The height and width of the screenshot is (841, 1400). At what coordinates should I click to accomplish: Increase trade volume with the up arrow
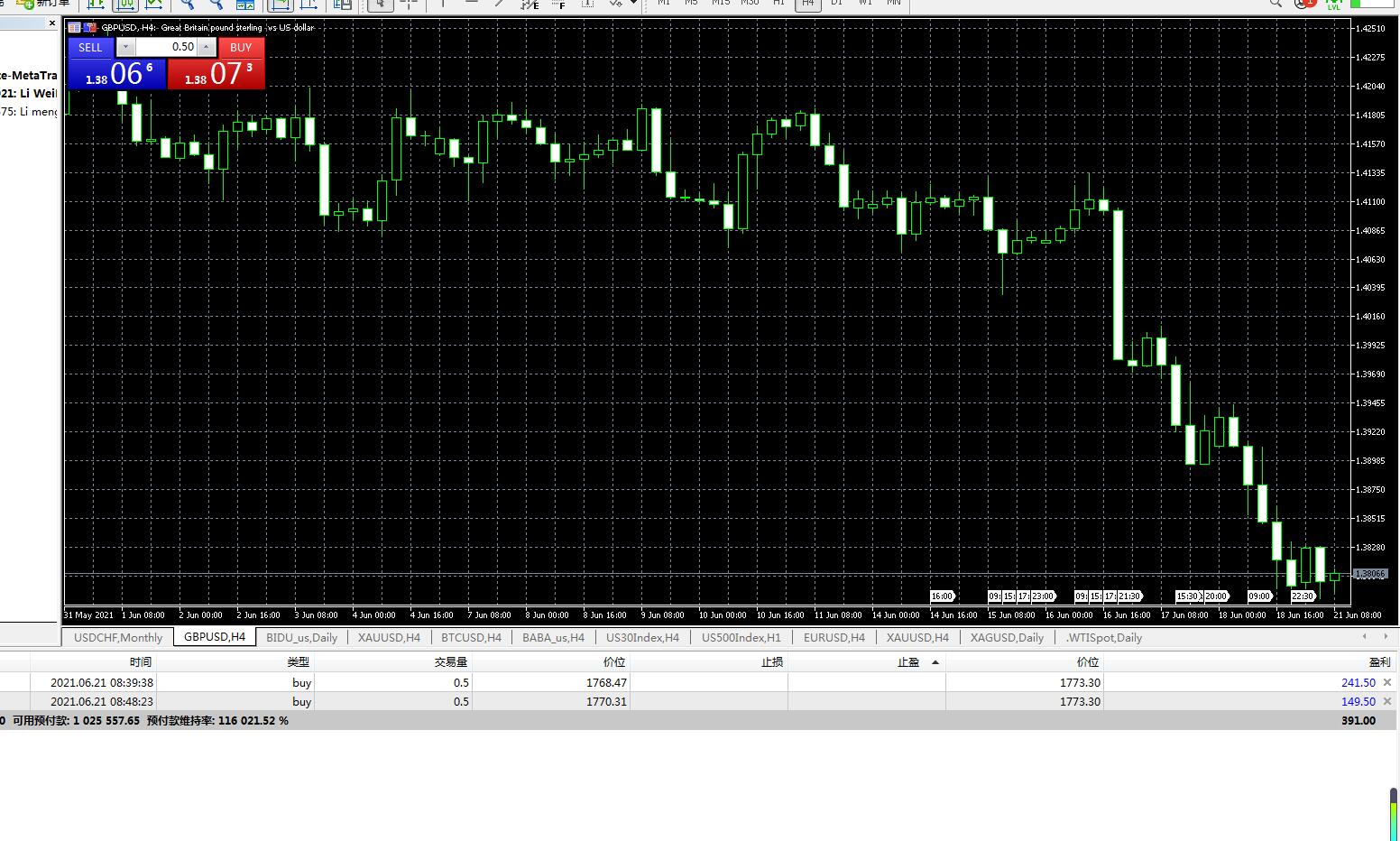[207, 47]
